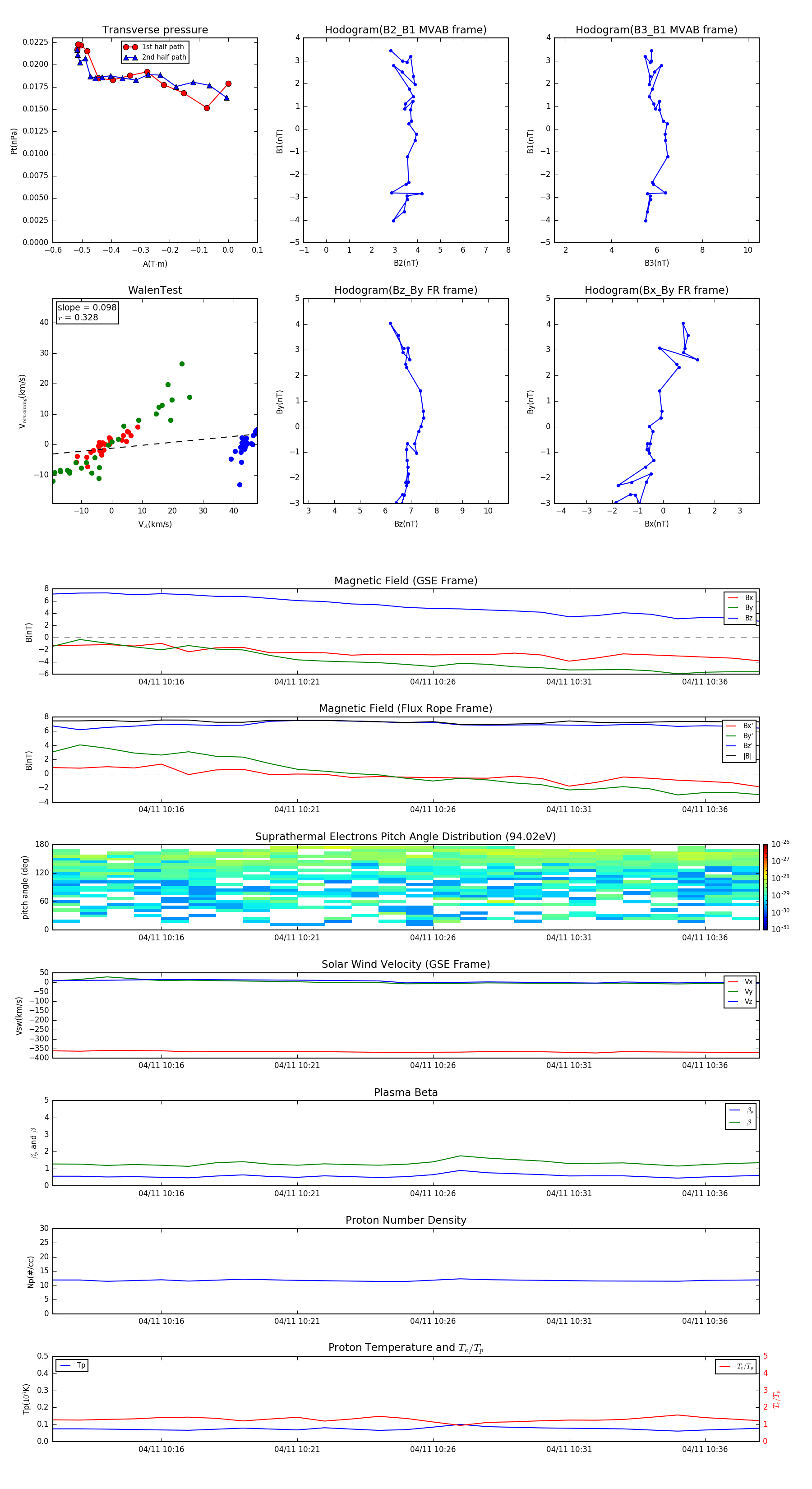Select the By' entry in Flux Rope legend
Screen dimensions: 812x1489
740,736
